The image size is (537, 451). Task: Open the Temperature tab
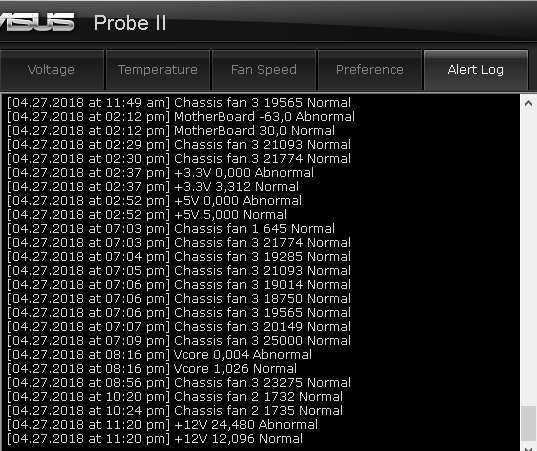click(158, 70)
